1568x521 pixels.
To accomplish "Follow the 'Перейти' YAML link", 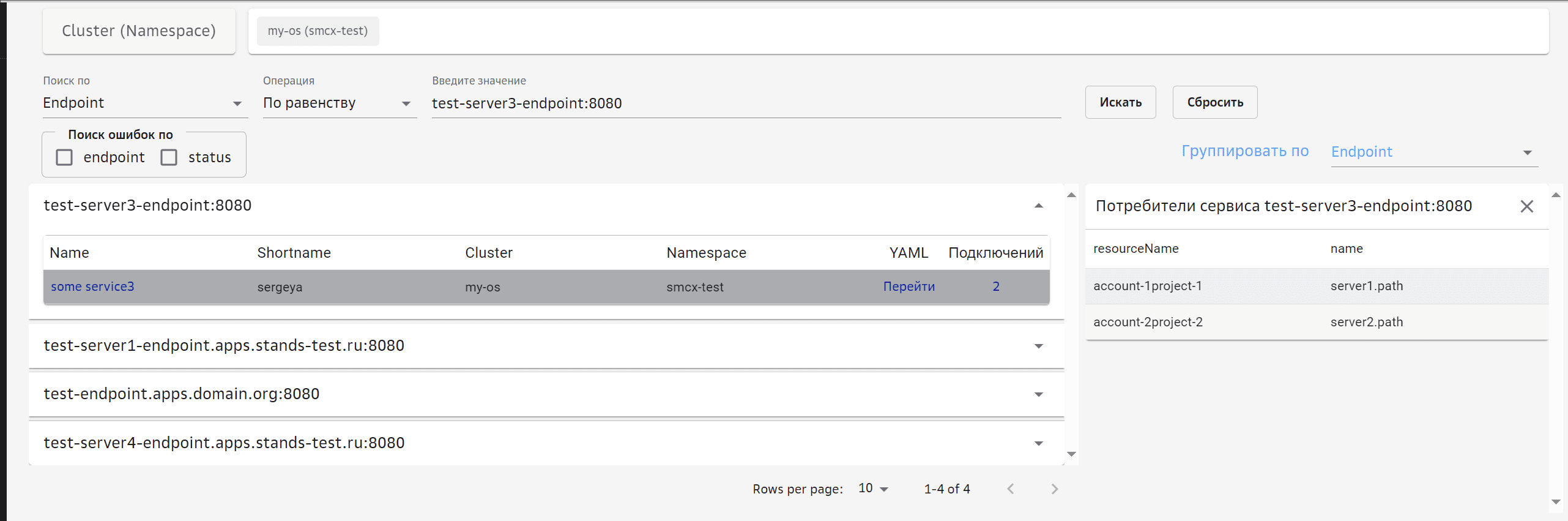I will (x=908, y=287).
